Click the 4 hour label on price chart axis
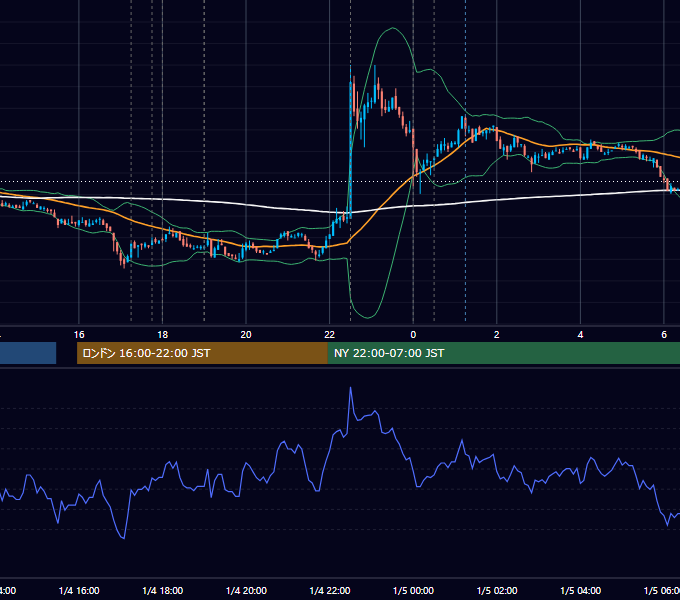The image size is (680, 600). click(x=580, y=335)
